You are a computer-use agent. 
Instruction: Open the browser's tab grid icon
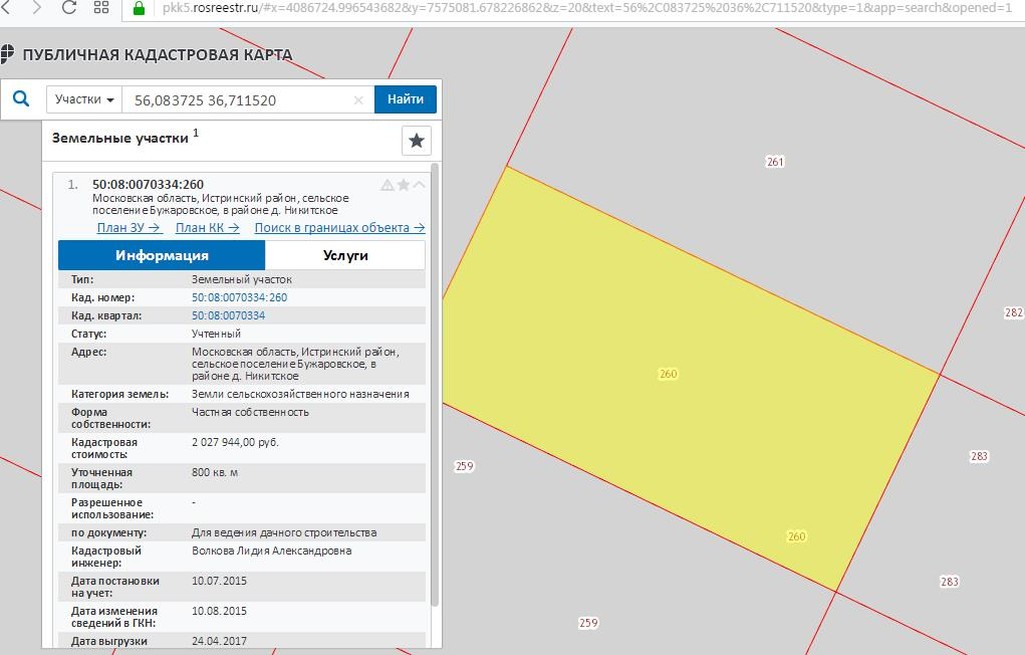101,8
